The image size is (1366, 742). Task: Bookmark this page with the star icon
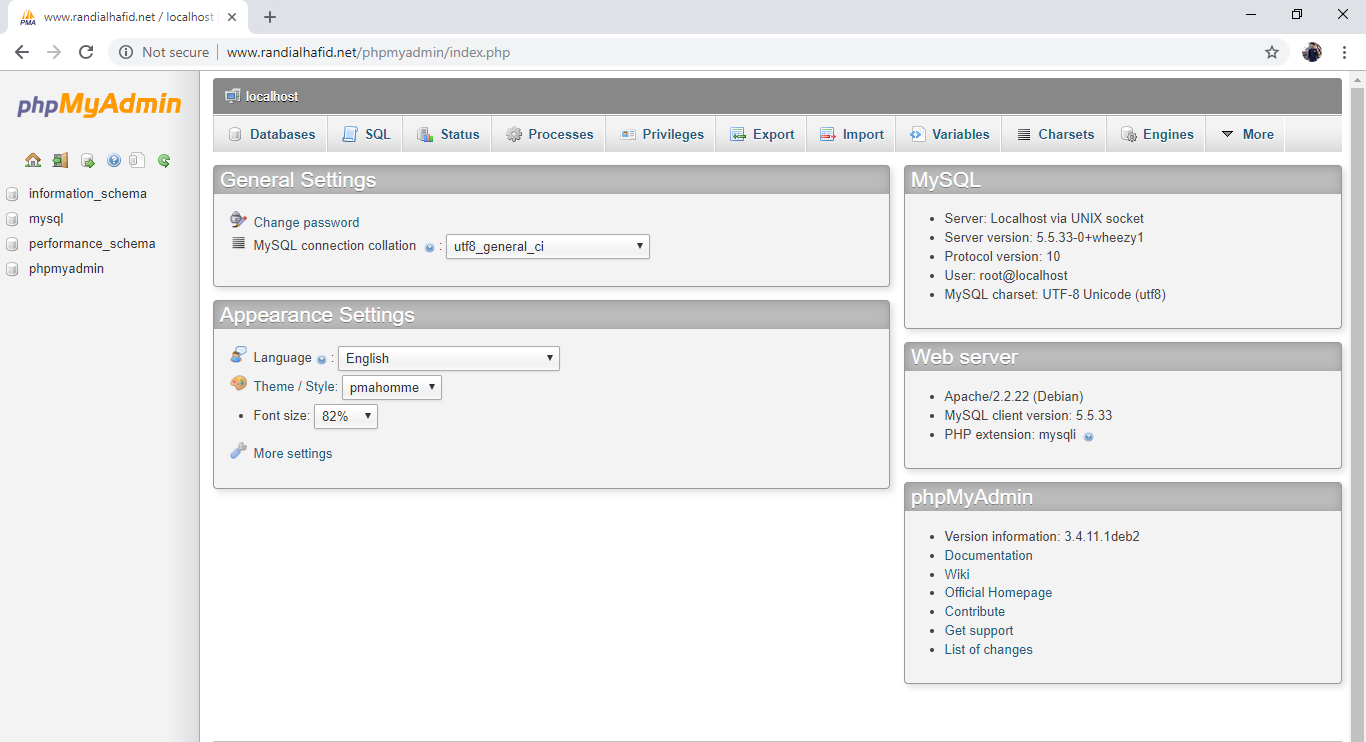pyautogui.click(x=1272, y=52)
